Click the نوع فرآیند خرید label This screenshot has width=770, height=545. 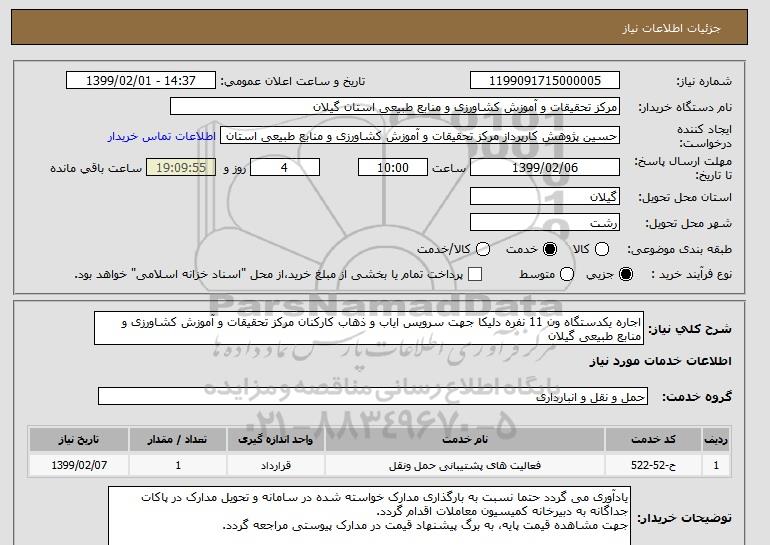click(692, 274)
